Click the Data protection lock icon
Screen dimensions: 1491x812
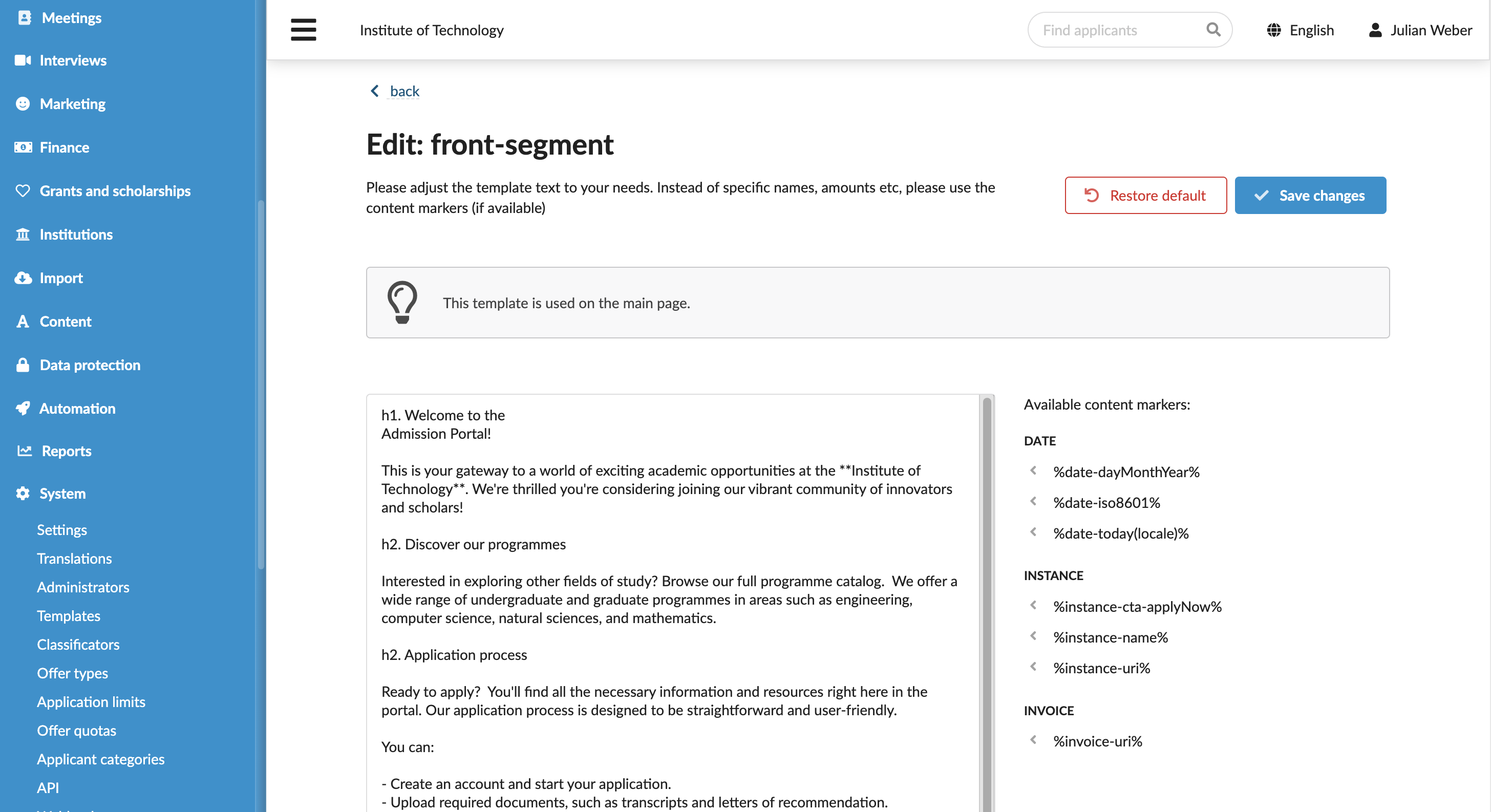[23, 365]
